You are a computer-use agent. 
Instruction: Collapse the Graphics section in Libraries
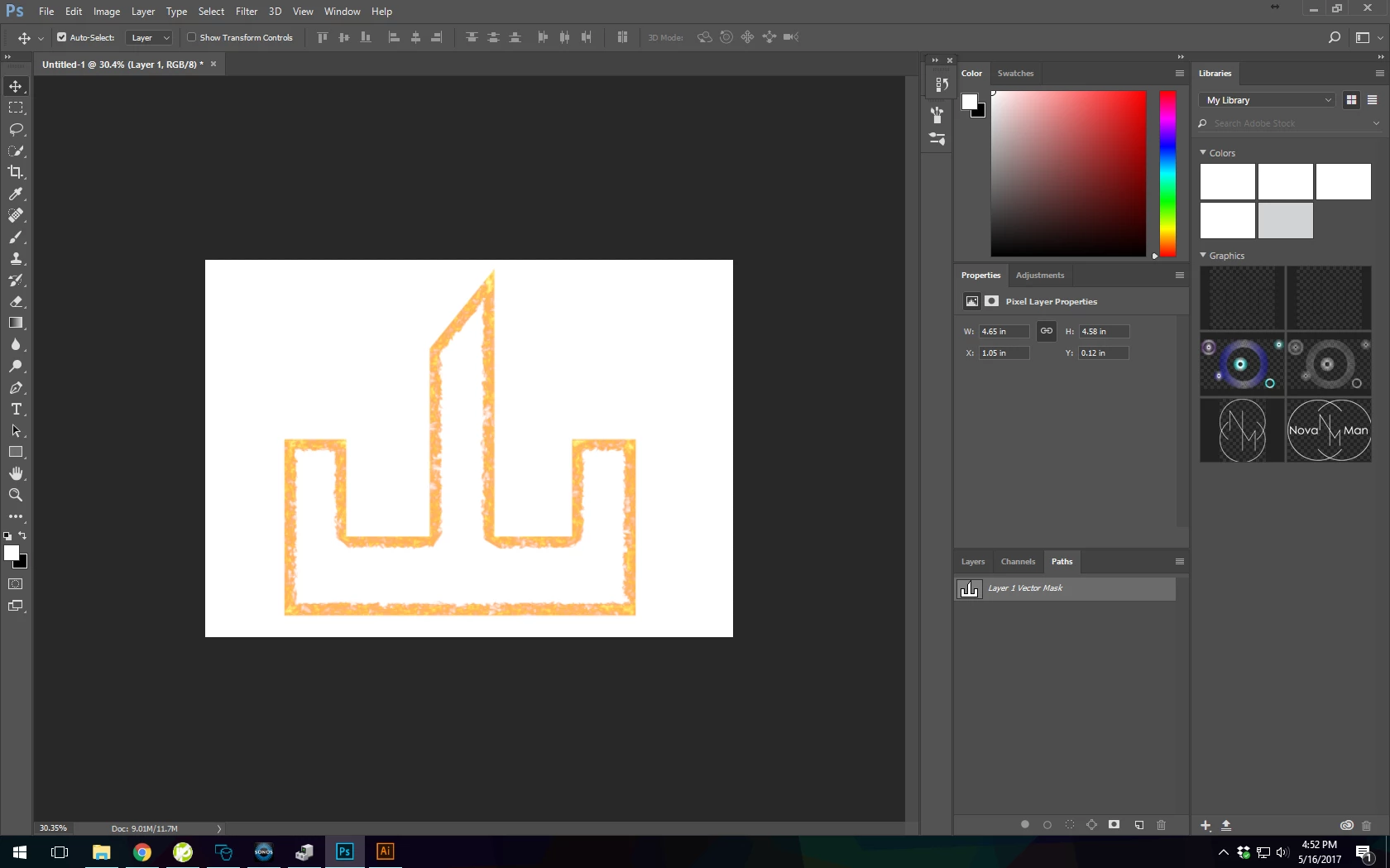(x=1203, y=255)
